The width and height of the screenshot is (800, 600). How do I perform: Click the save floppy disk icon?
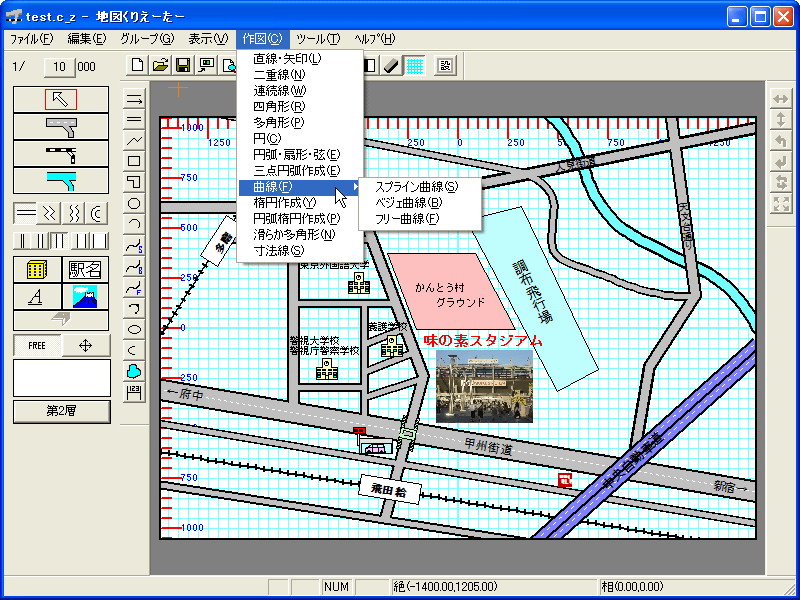(183, 66)
